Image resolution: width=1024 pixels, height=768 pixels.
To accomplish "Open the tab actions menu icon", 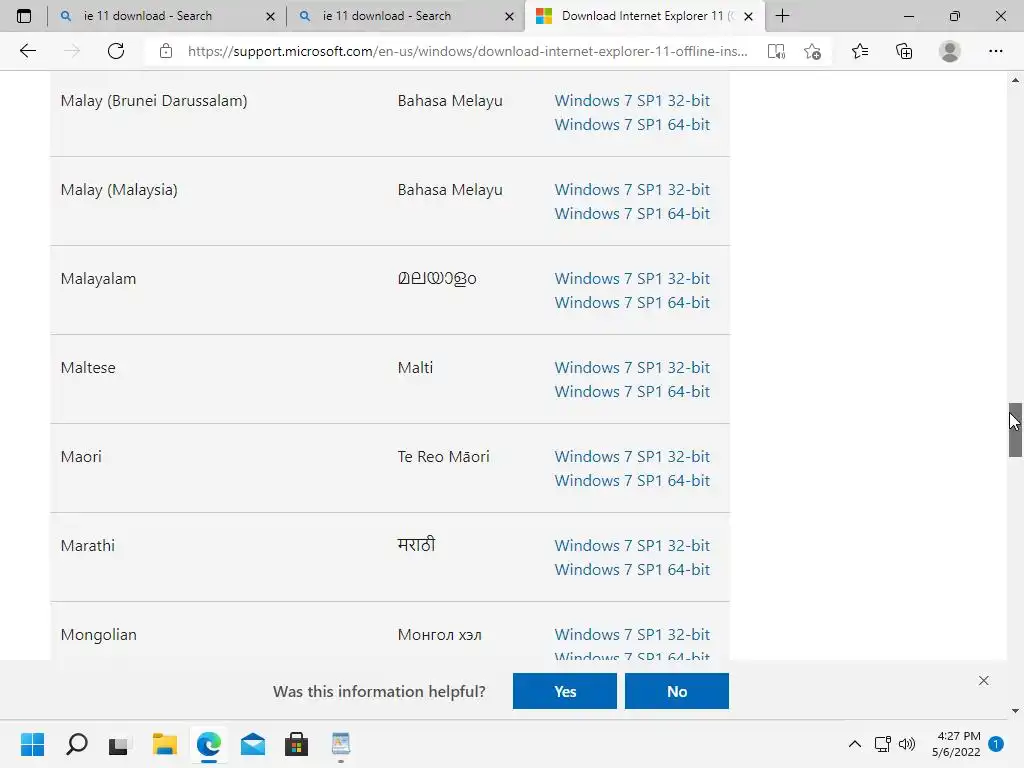I will 24,16.
